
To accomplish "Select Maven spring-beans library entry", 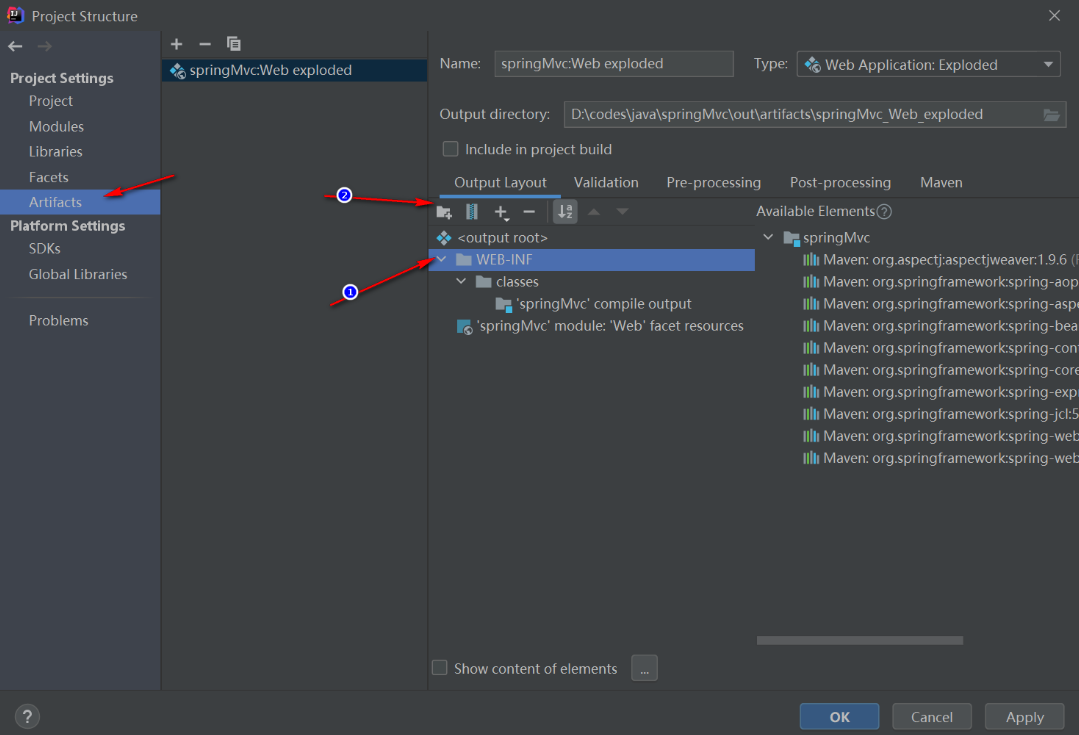I will pyautogui.click(x=940, y=326).
